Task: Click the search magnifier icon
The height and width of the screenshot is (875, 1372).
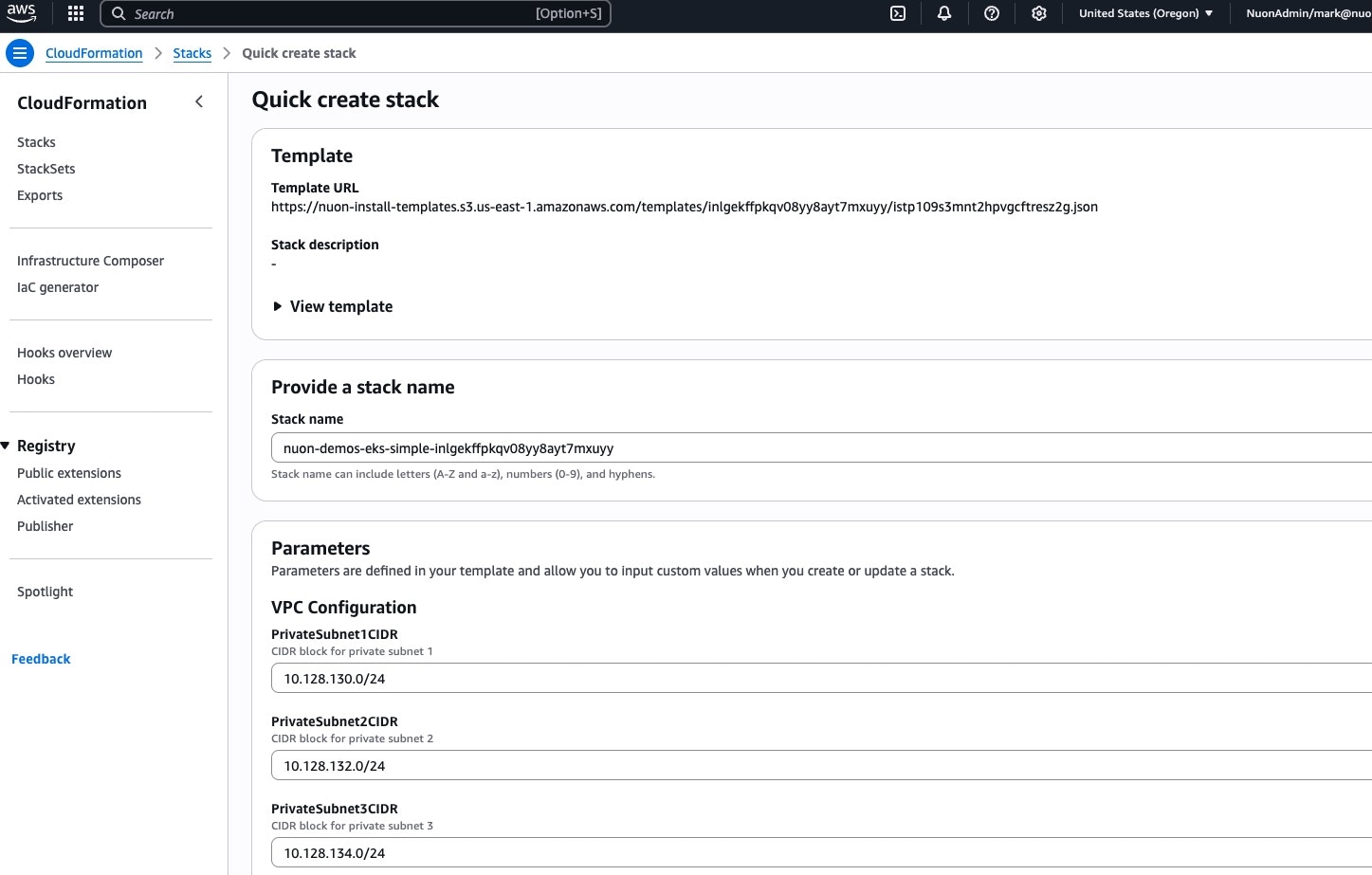Action: point(119,13)
